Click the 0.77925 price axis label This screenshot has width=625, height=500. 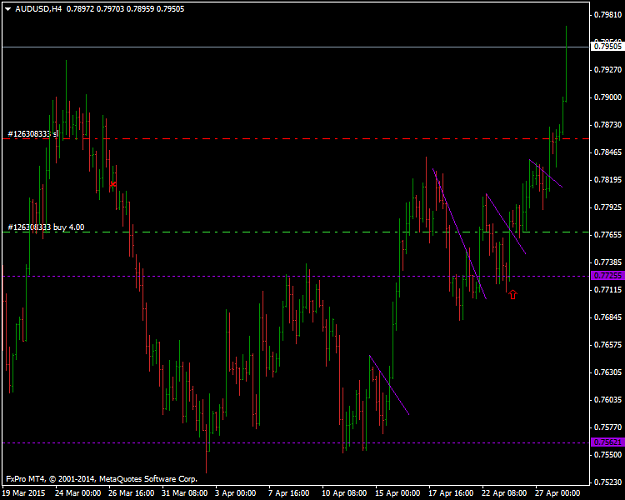pos(607,207)
